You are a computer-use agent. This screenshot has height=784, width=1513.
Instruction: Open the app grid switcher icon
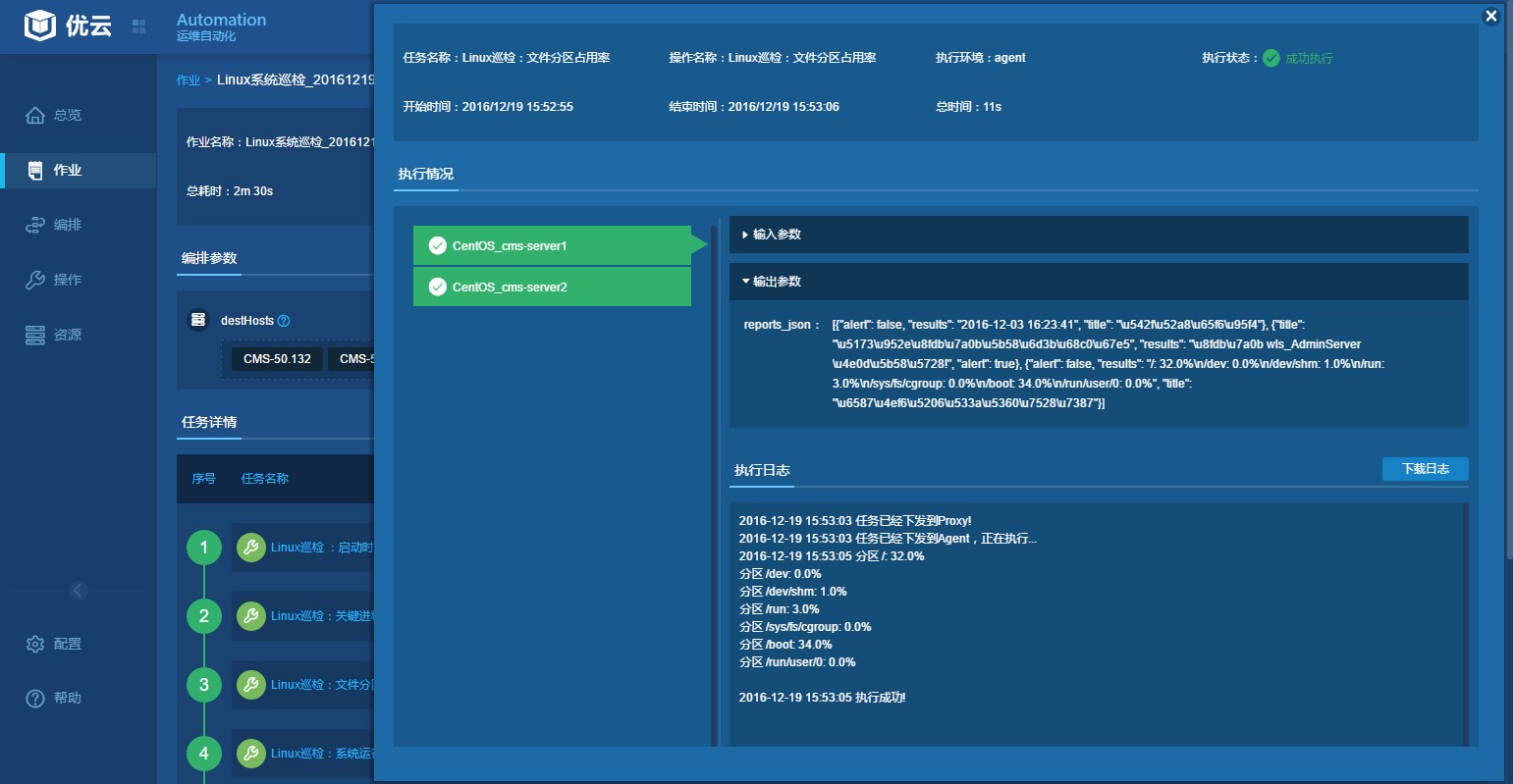tap(138, 26)
